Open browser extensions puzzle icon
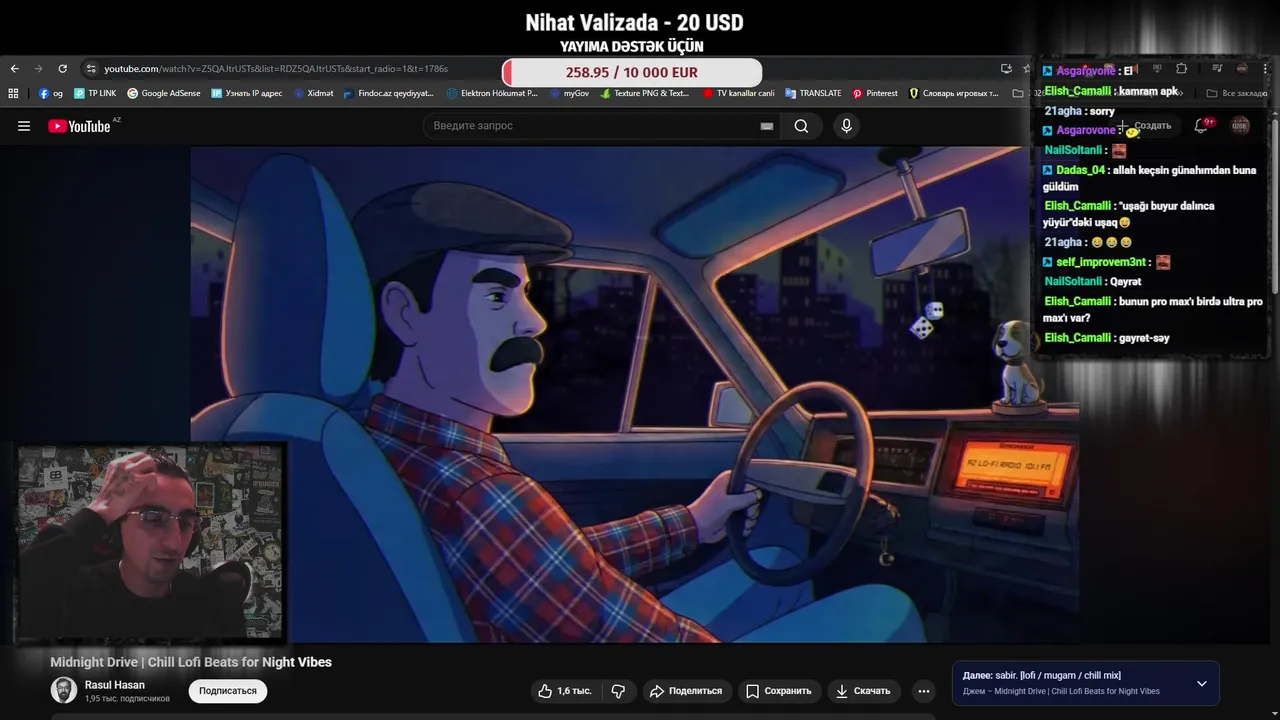Image resolution: width=1280 pixels, height=720 pixels. [x=1181, y=69]
